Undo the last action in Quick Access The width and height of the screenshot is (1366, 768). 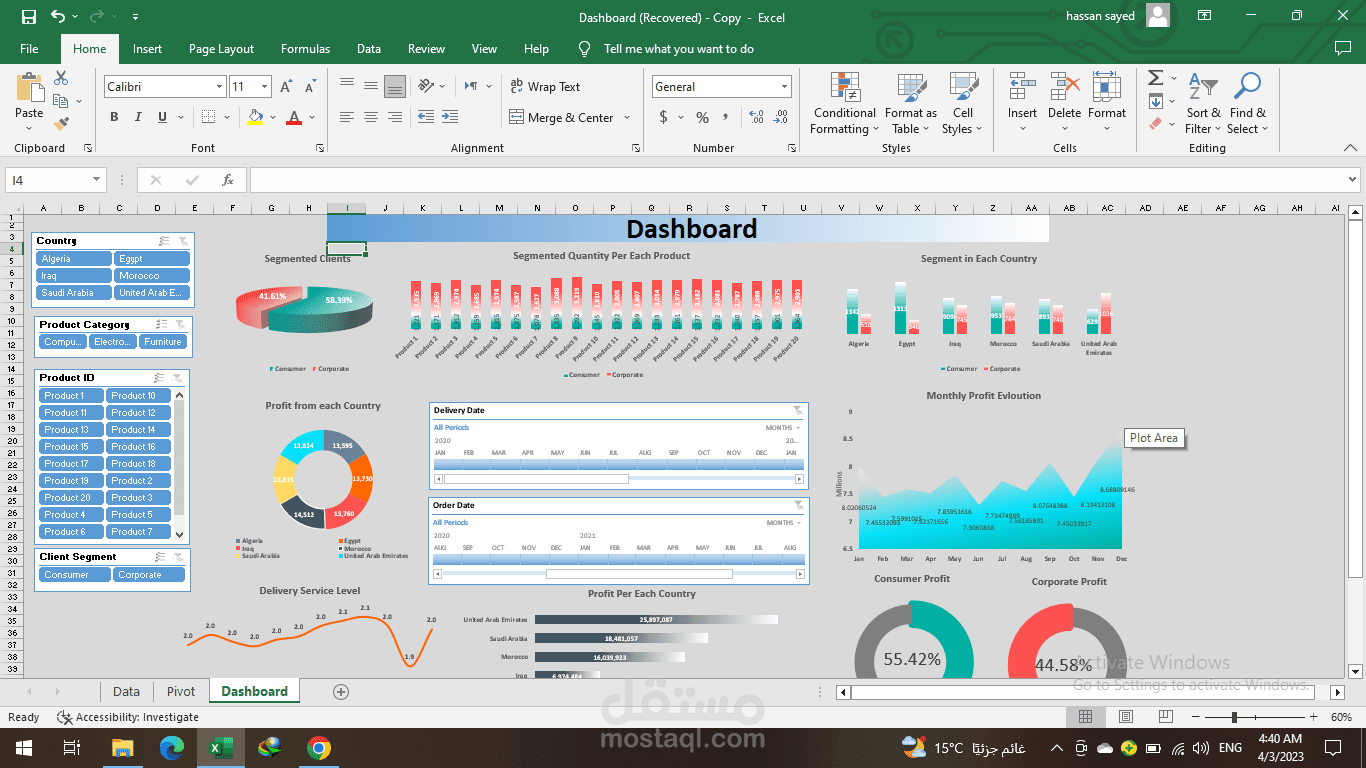58,17
